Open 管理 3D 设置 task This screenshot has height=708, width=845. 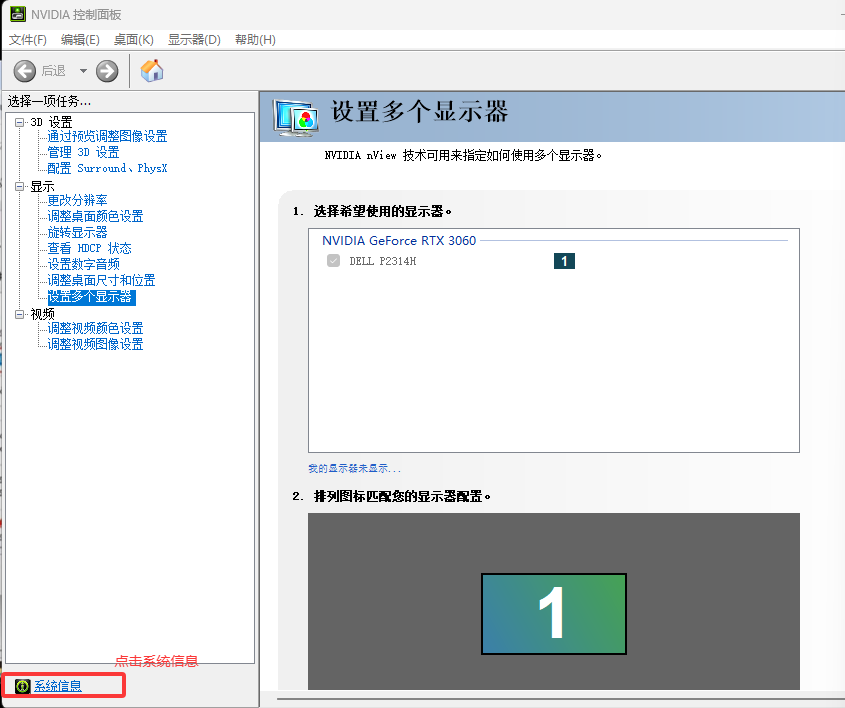[84, 152]
